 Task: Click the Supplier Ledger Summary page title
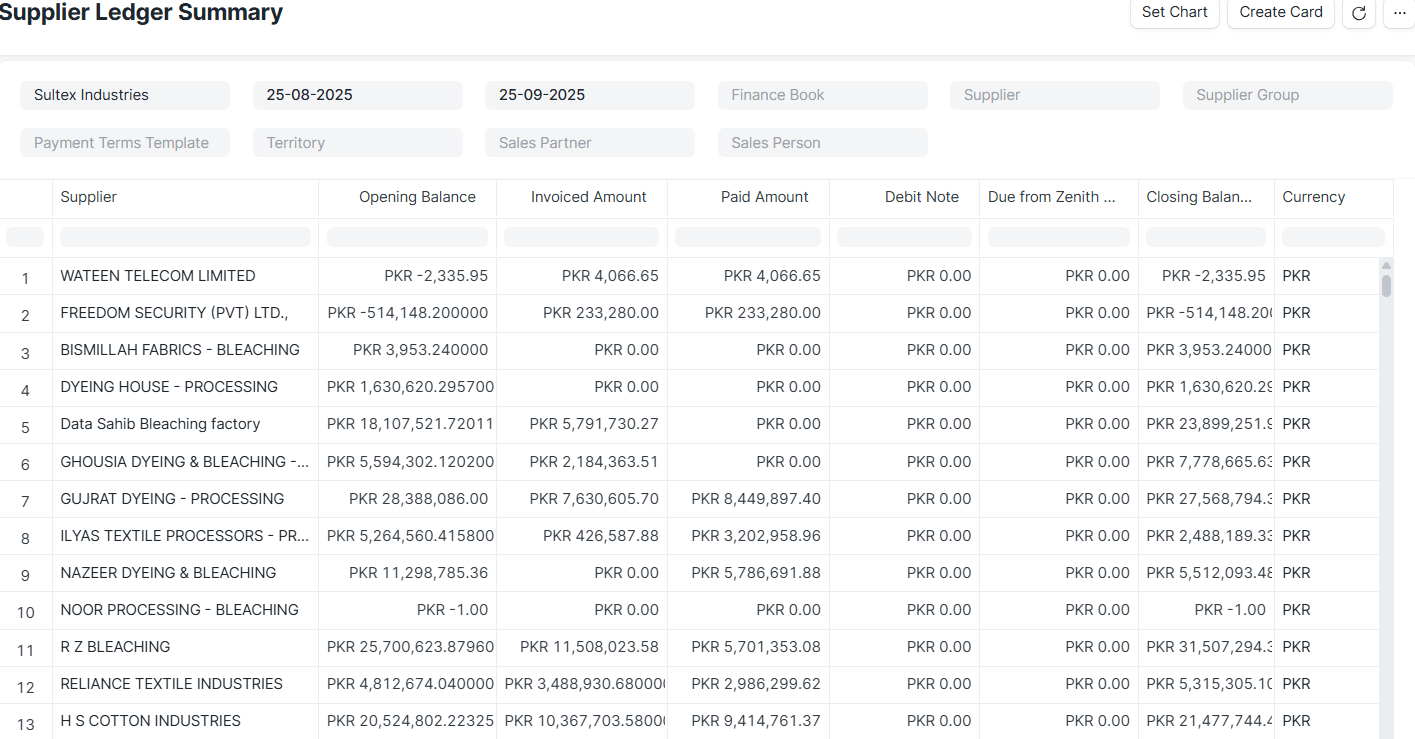pyautogui.click(x=141, y=13)
